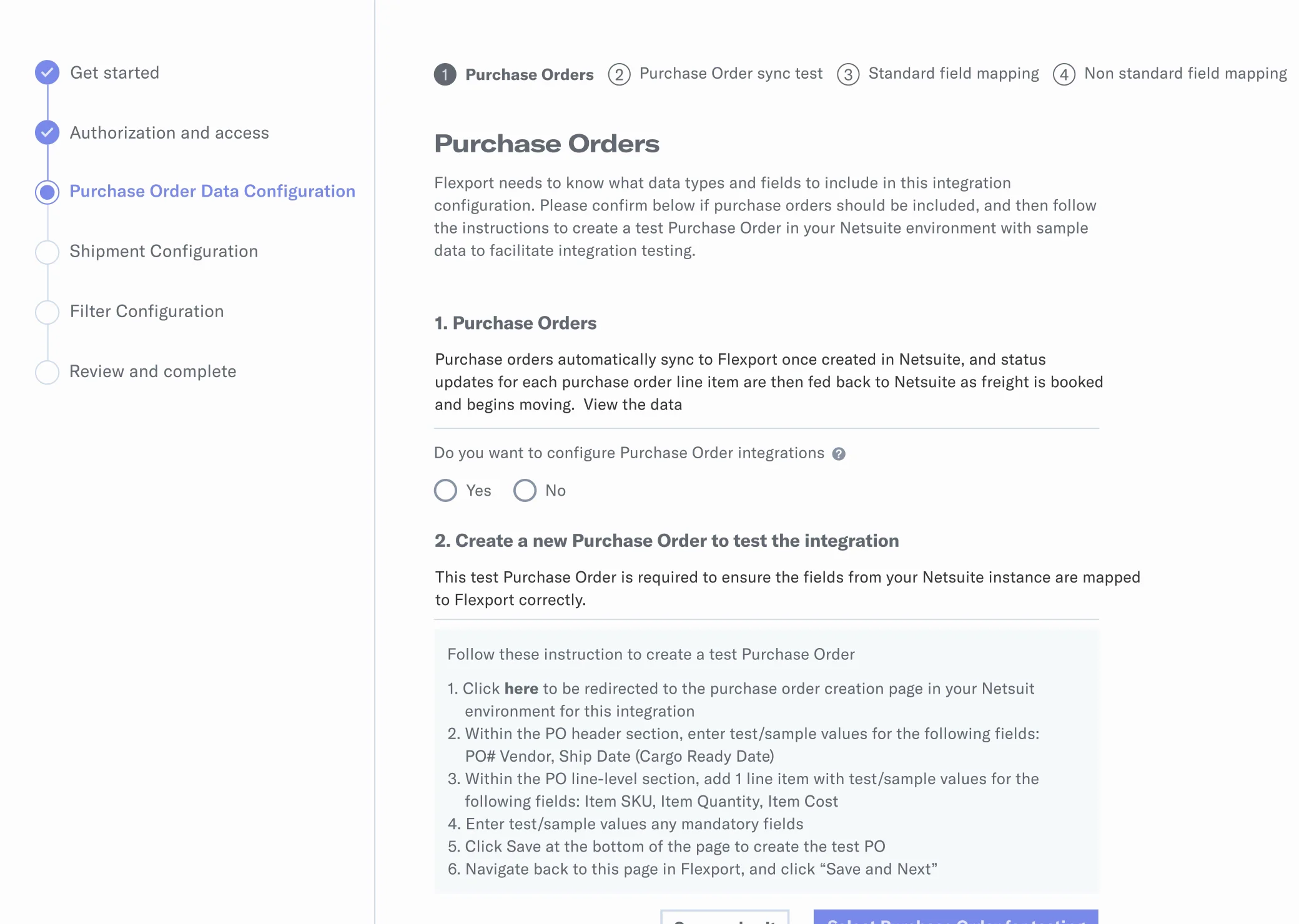Click the step 1 number badge
The width and height of the screenshot is (1299, 924).
445,74
